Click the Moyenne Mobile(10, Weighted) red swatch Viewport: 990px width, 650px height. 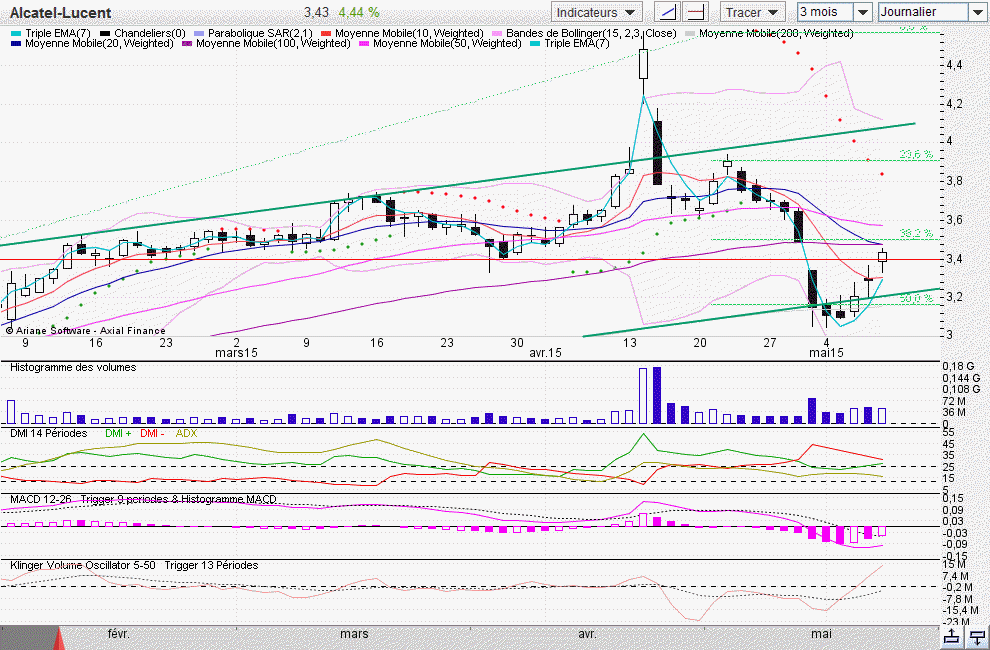(x=326, y=33)
